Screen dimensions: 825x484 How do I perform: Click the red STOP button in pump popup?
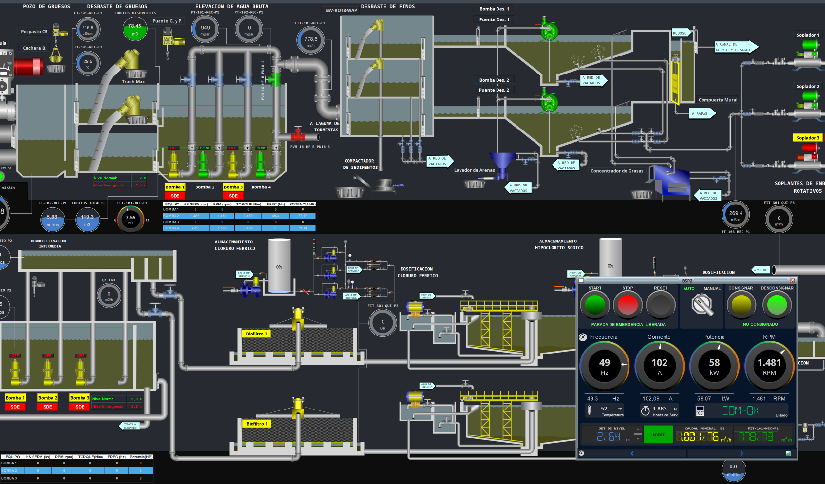click(x=627, y=305)
